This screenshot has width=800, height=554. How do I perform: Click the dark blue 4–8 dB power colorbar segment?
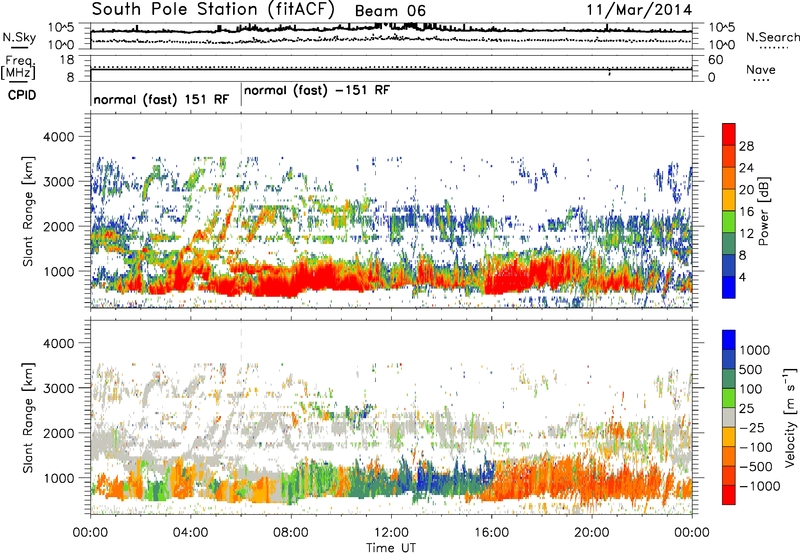tap(729, 265)
